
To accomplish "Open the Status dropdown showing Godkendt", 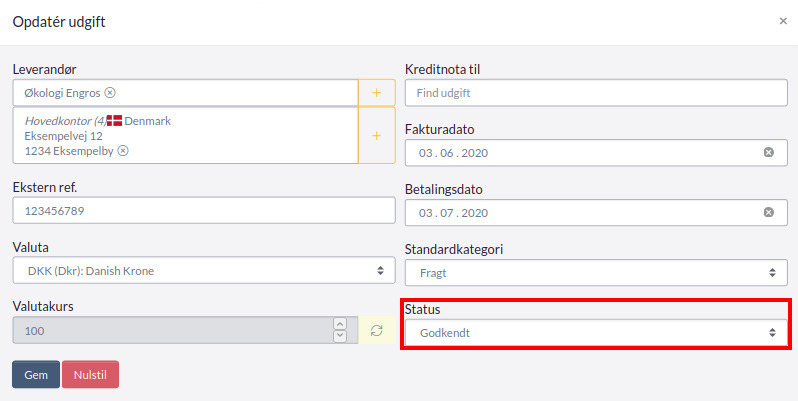I will [596, 333].
